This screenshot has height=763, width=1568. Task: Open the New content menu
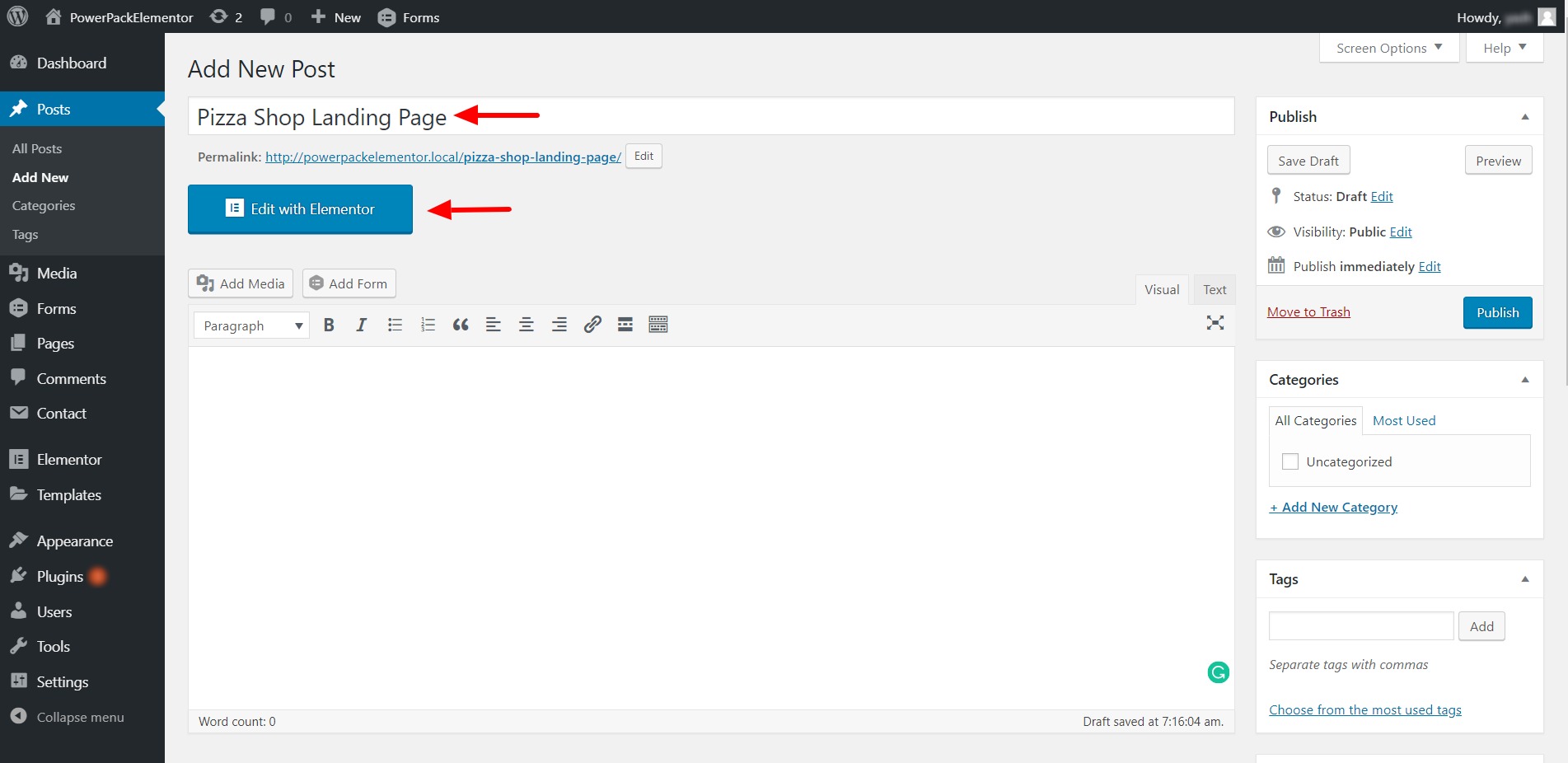[x=335, y=17]
